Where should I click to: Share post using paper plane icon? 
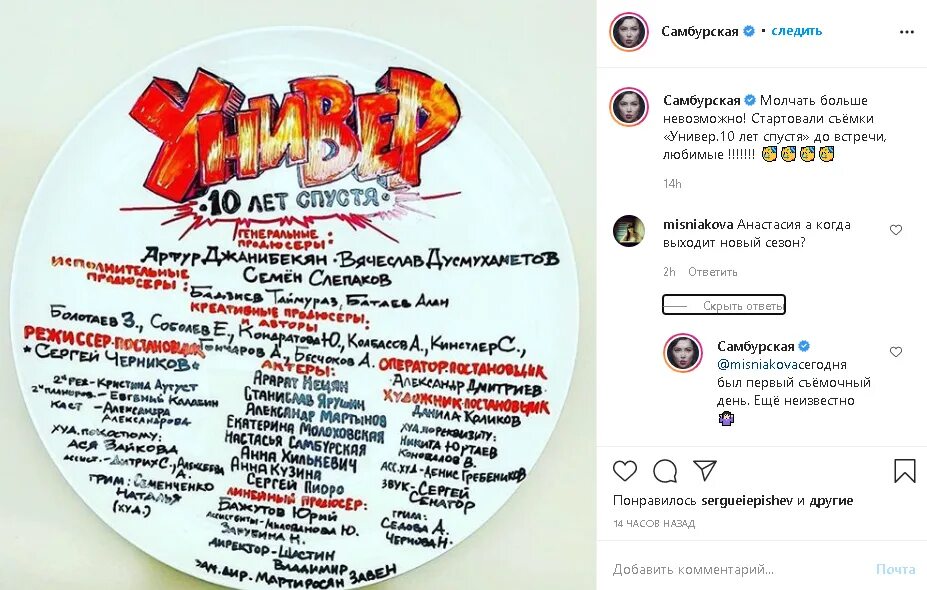[705, 470]
